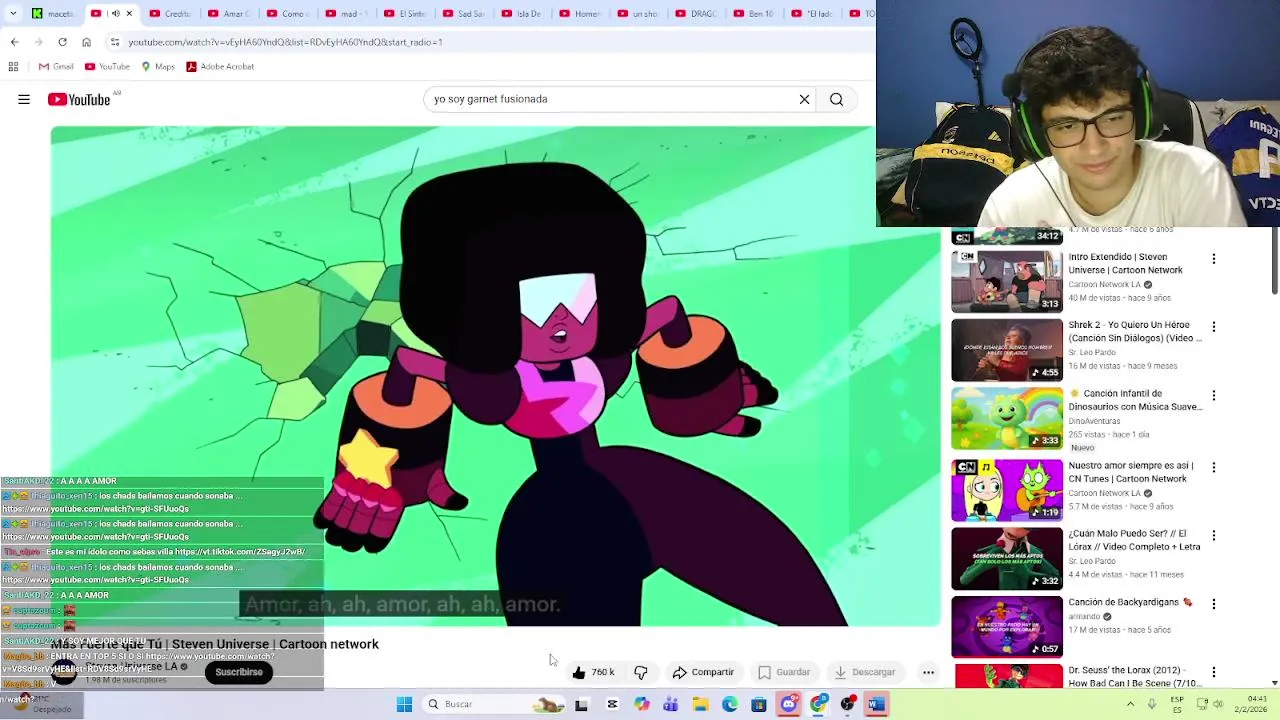Open the browser home page button
The height and width of the screenshot is (720, 1280).
tap(86, 42)
